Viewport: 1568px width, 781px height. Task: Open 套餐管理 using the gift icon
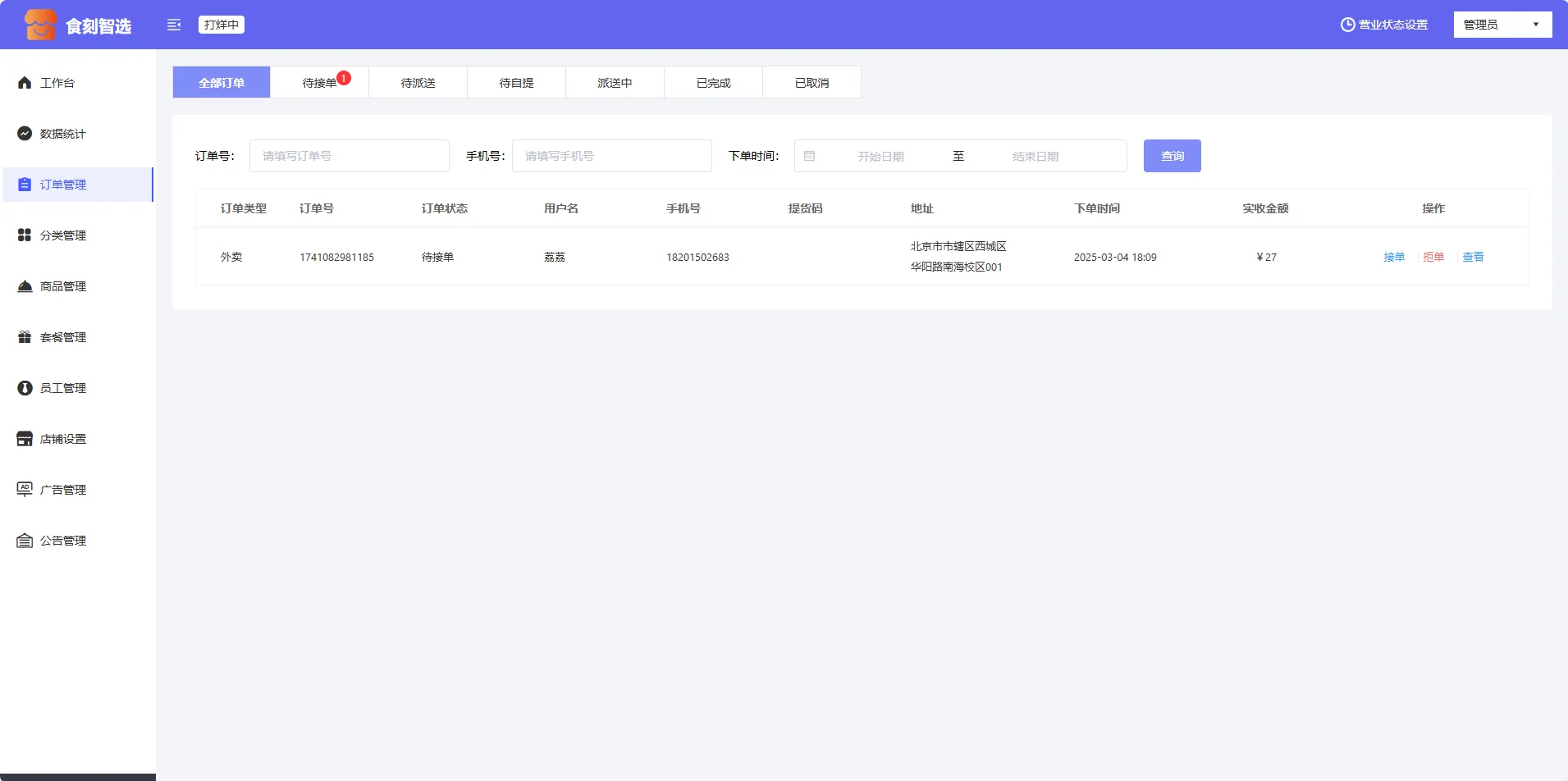[x=25, y=337]
